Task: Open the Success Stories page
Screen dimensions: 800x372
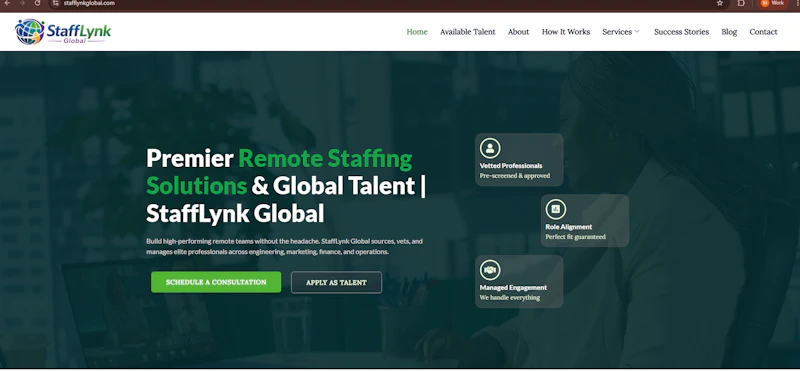Action: (682, 32)
